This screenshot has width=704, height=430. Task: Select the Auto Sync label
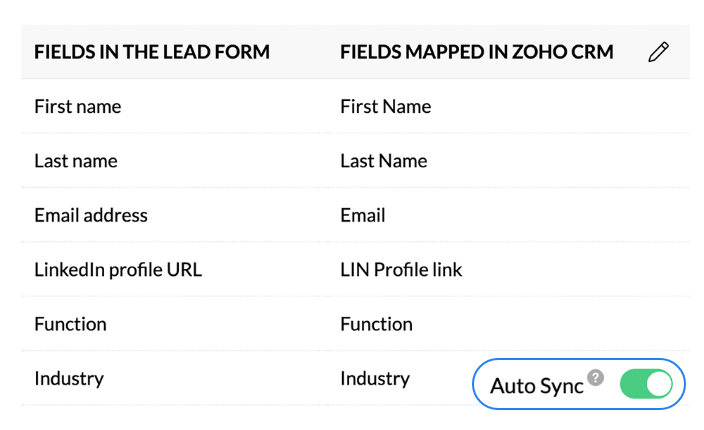click(x=537, y=386)
